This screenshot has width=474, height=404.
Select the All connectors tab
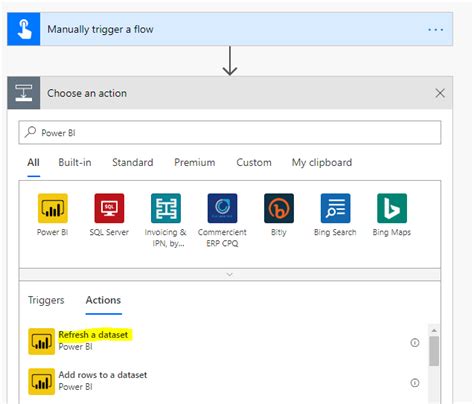click(x=33, y=163)
